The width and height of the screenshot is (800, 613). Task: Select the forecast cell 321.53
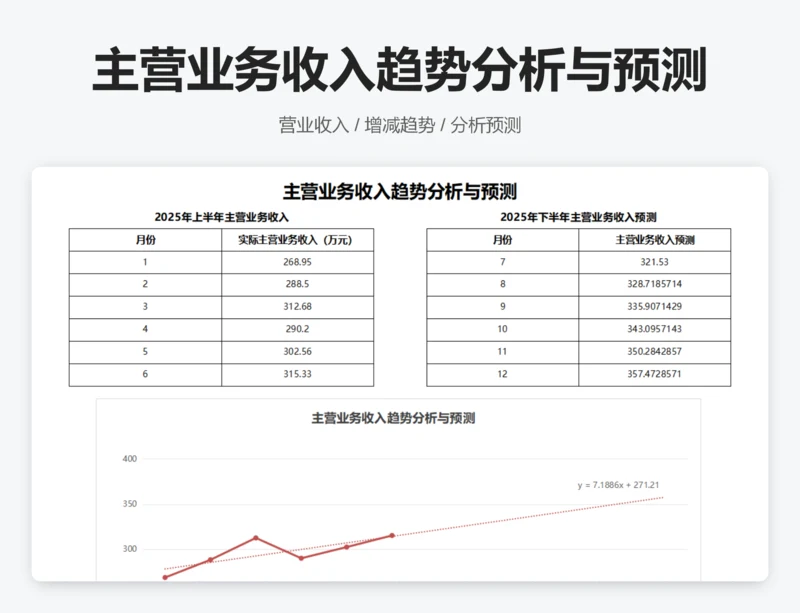(655, 262)
